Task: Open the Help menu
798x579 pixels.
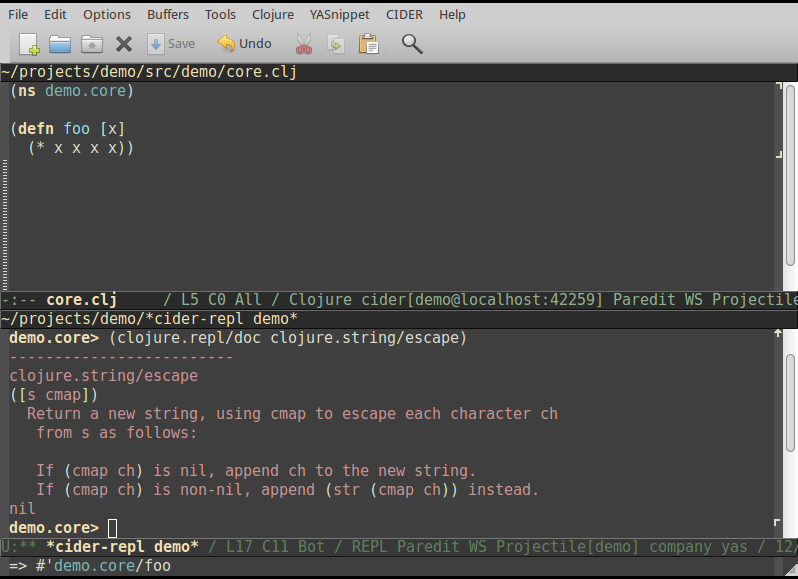Action: [452, 15]
